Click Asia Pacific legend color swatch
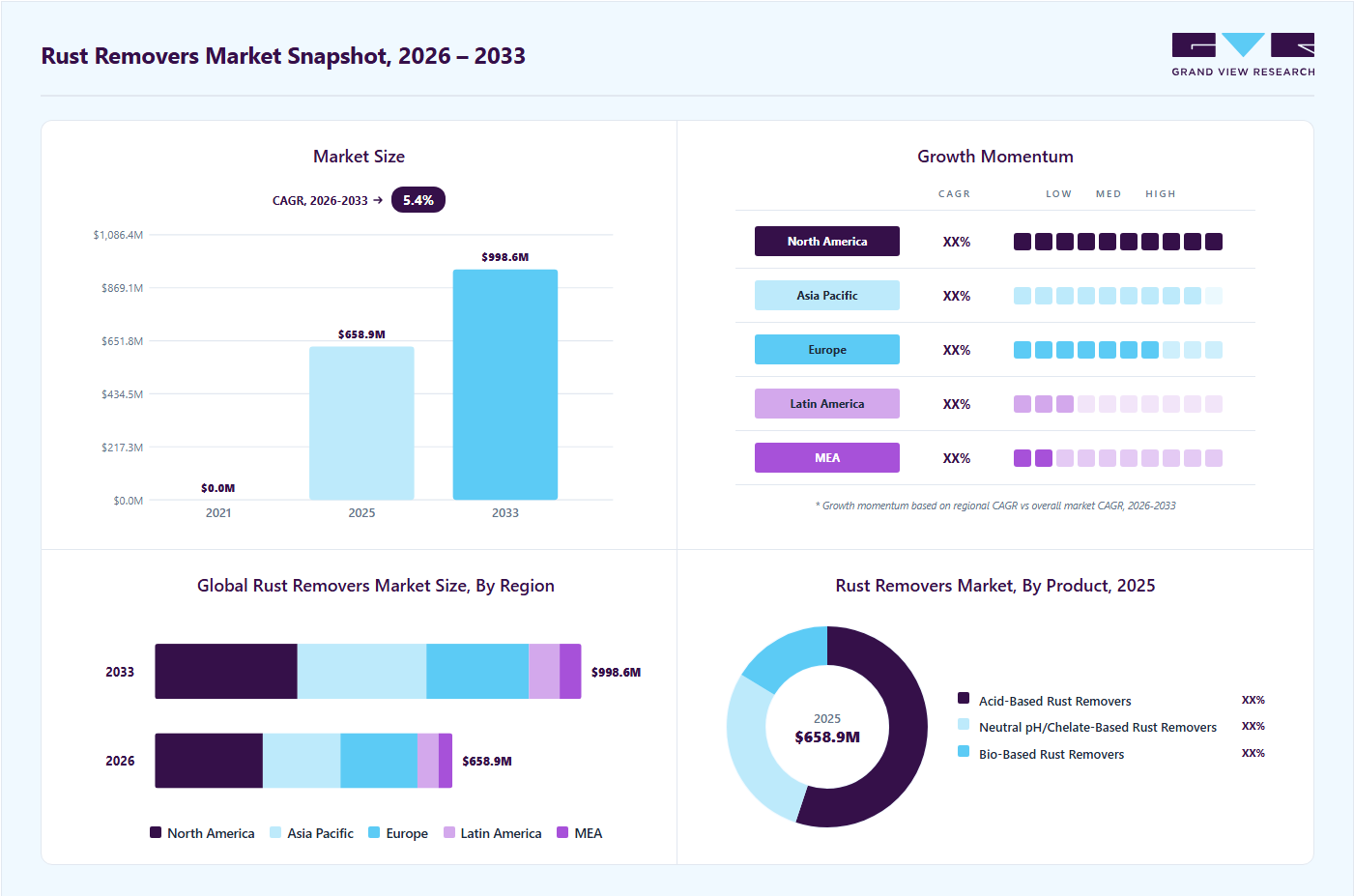Screen dimensions: 1354x896 coord(275,832)
